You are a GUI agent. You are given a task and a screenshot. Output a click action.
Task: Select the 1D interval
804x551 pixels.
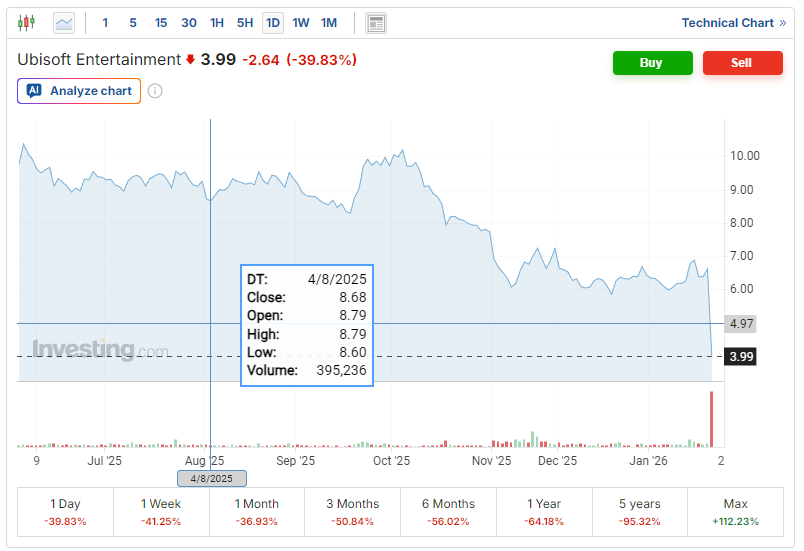[x=273, y=23]
